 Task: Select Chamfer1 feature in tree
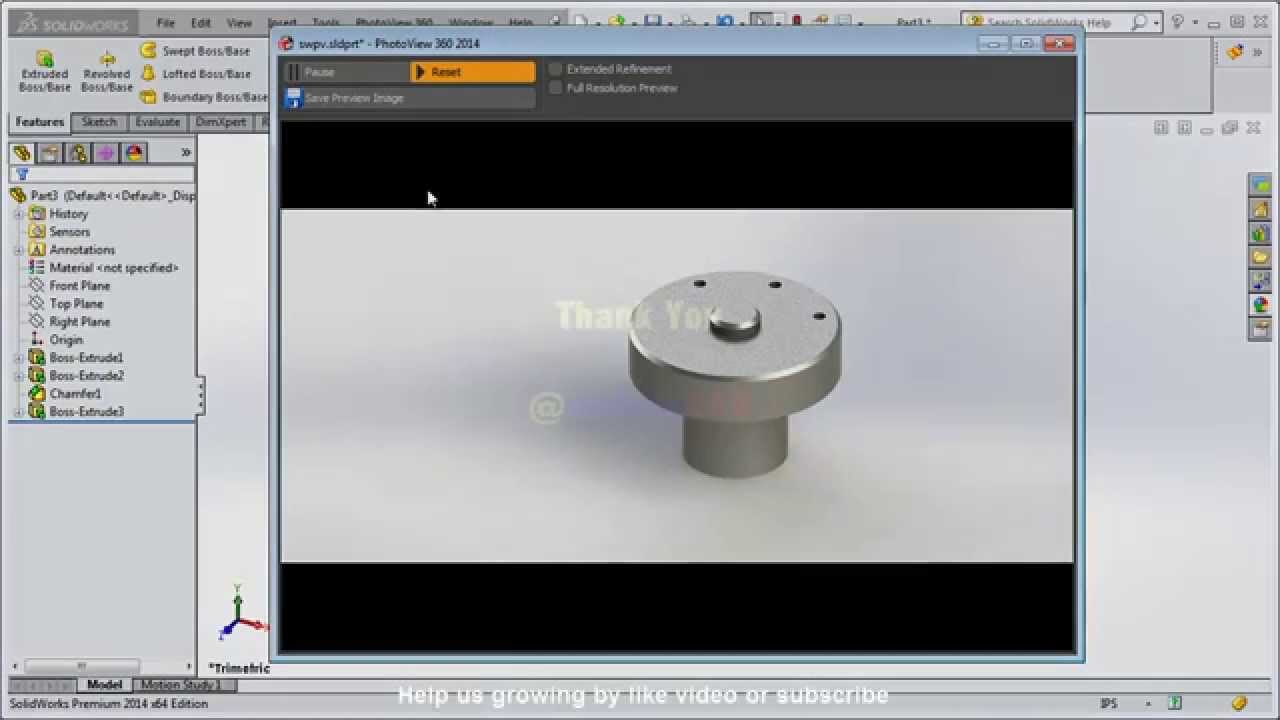66,394
